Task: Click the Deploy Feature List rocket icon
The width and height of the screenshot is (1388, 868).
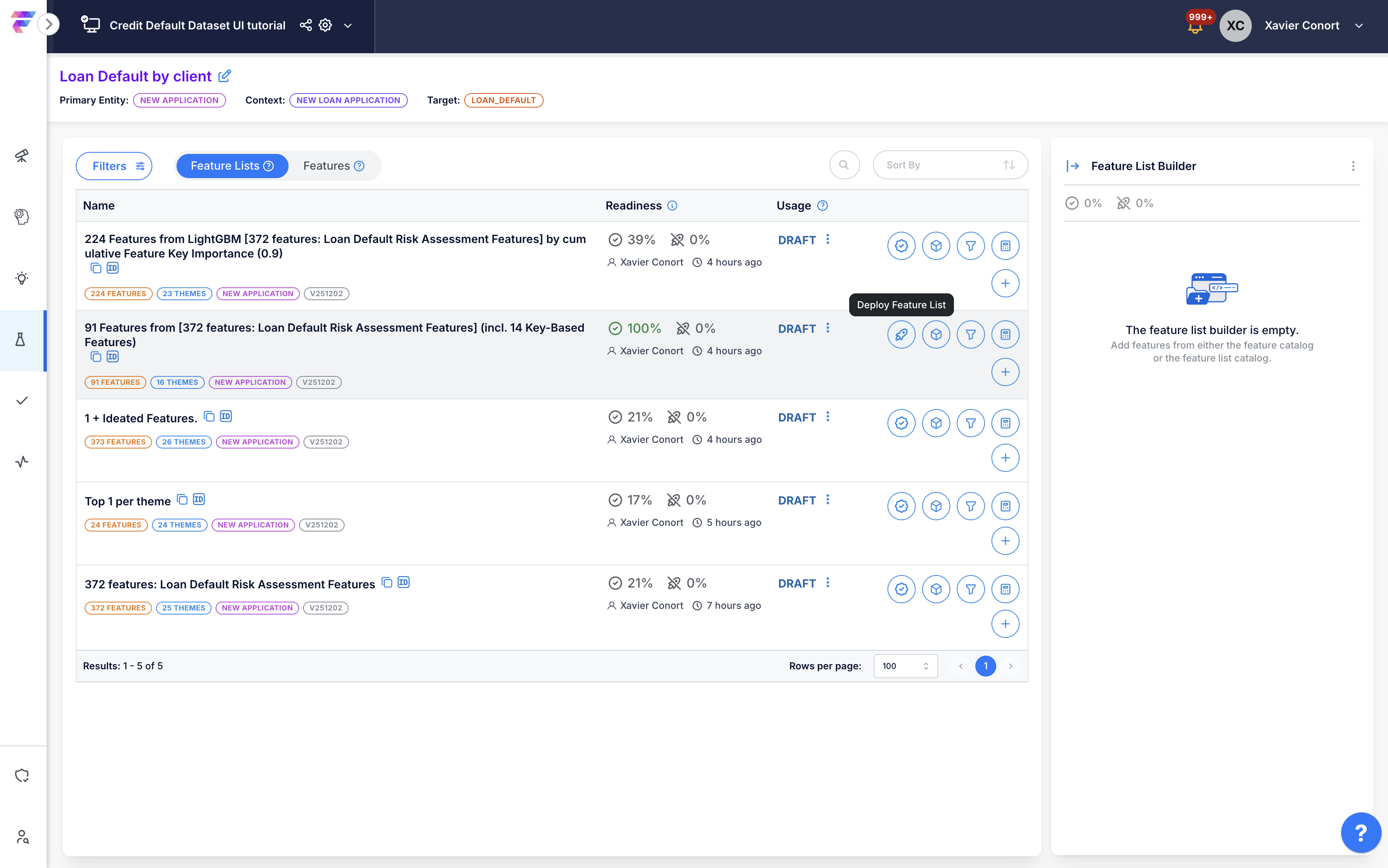Action: [901, 335]
